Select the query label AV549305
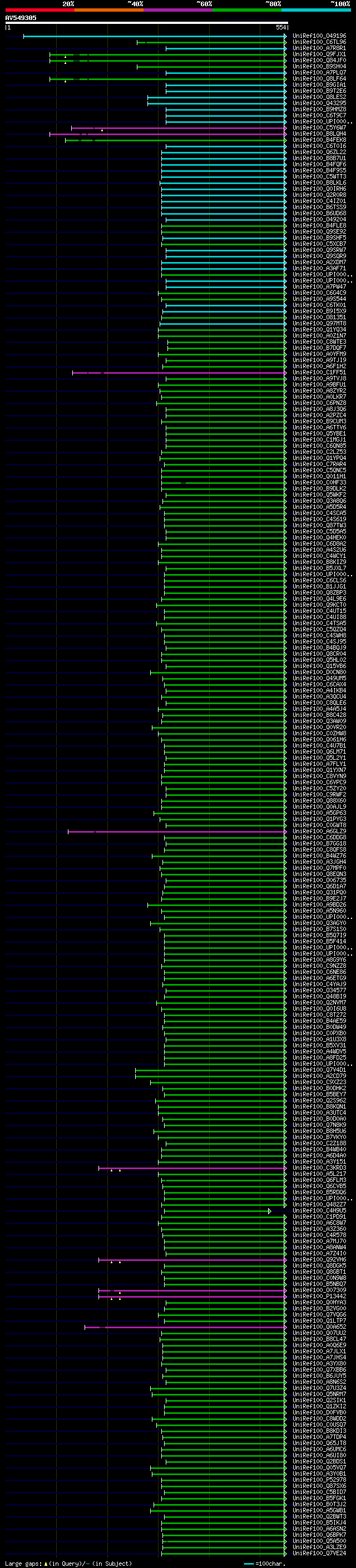The height and width of the screenshot is (1568, 356). click(21, 18)
